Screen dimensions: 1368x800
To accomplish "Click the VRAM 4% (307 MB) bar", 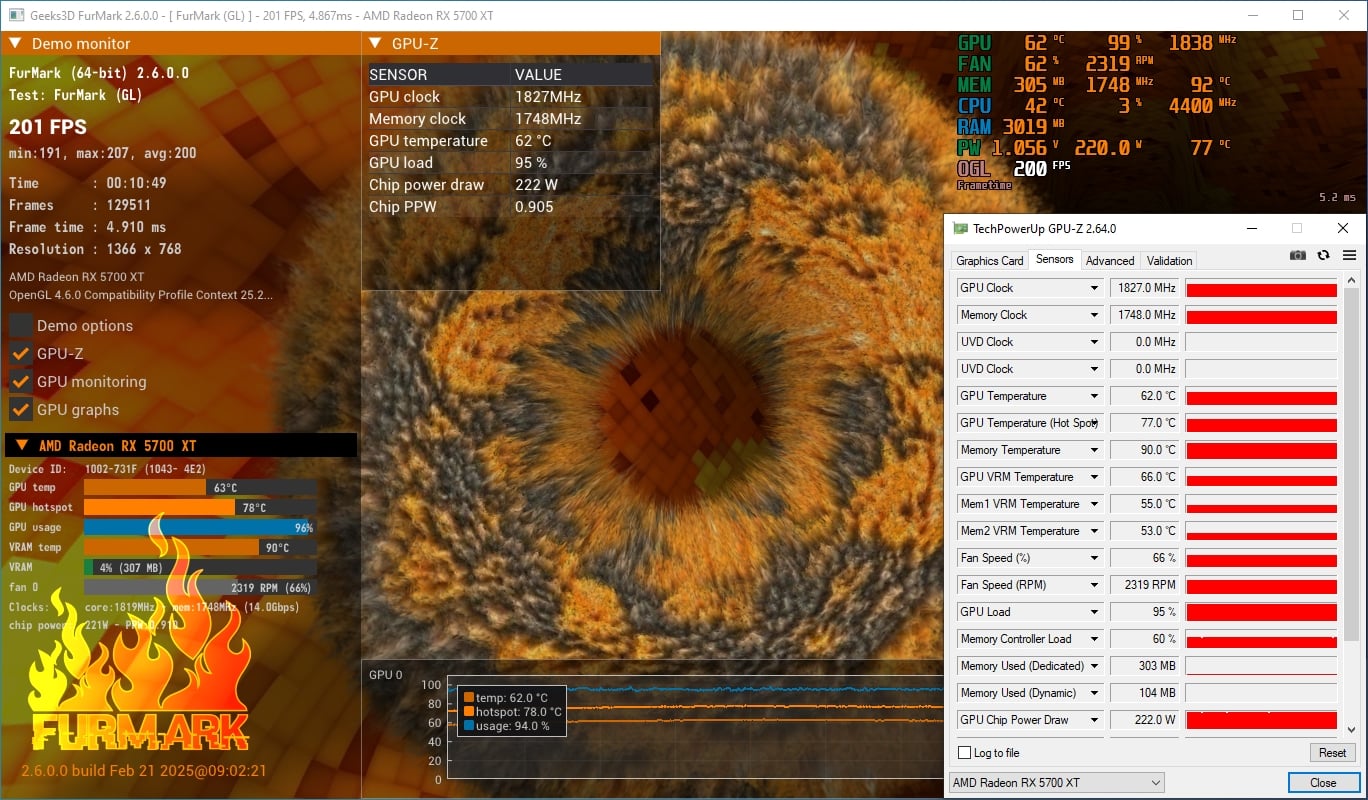I will coord(200,567).
